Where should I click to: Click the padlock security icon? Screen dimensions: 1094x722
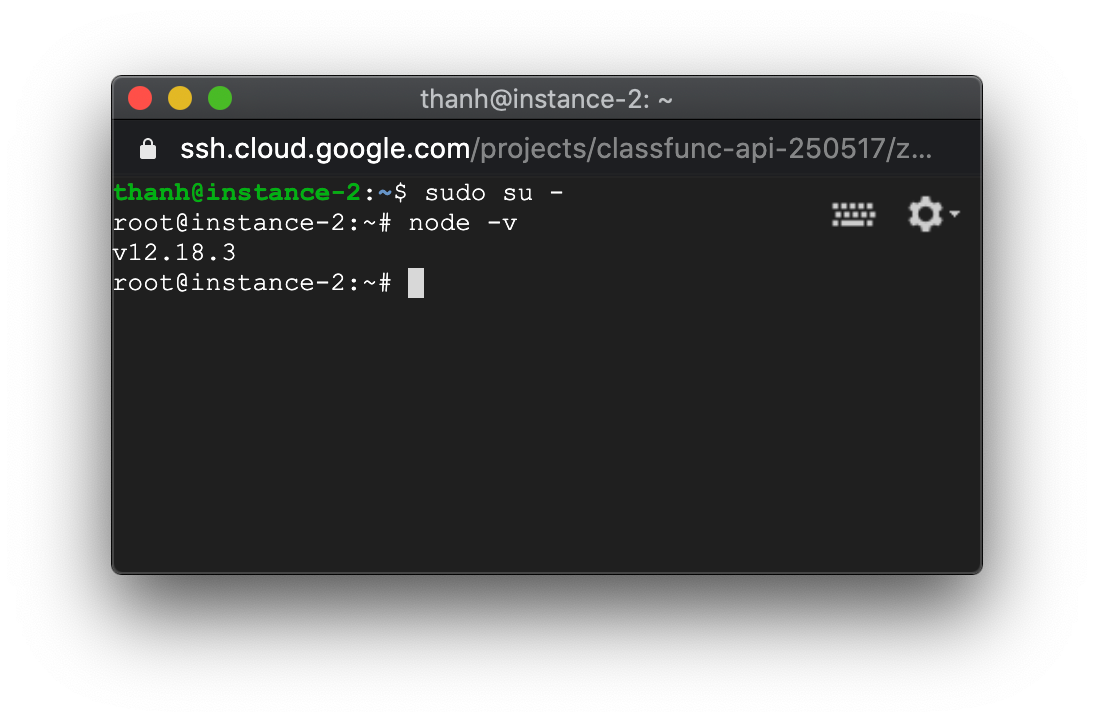point(148,149)
